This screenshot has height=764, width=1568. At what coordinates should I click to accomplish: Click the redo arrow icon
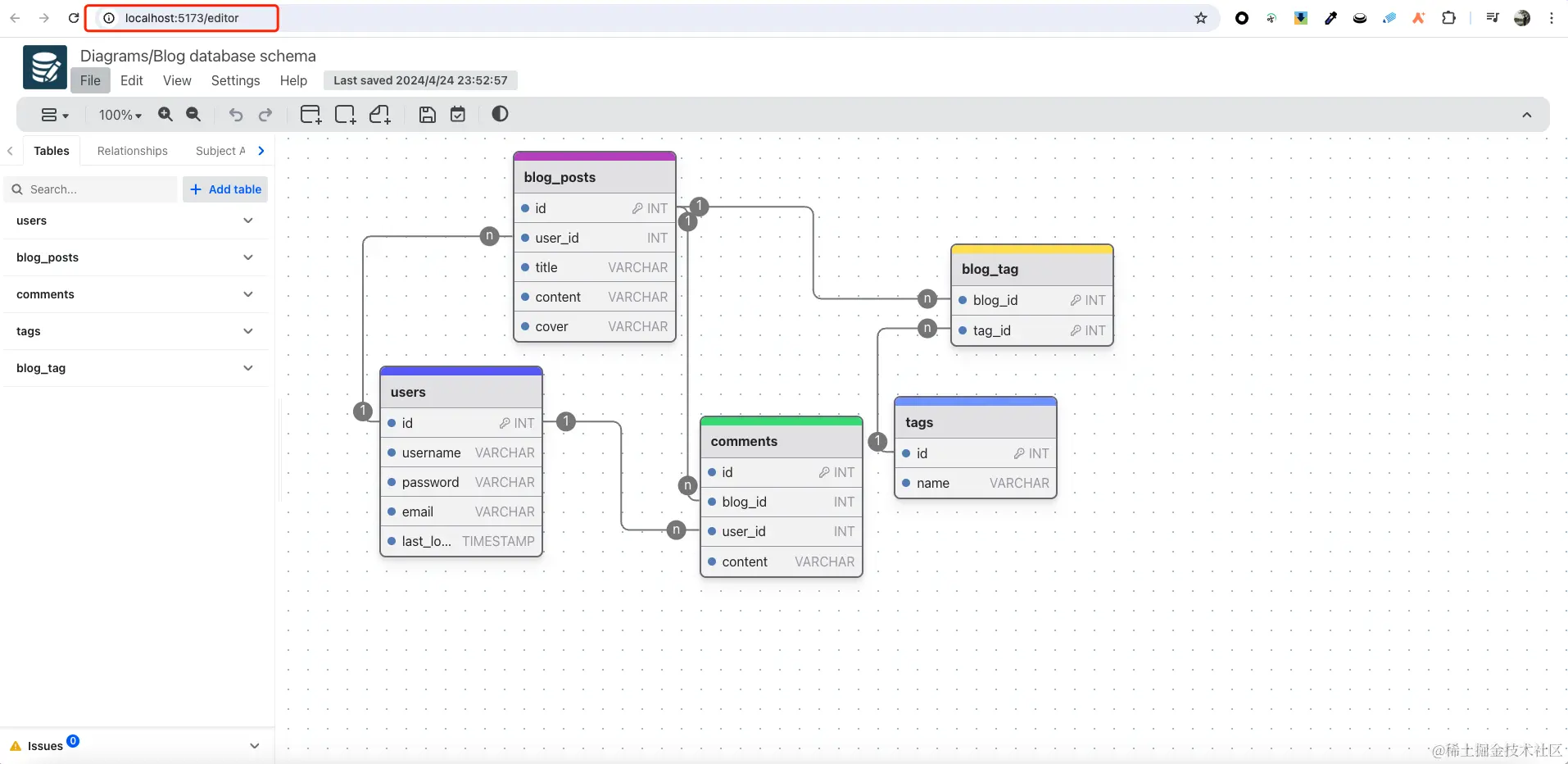[265, 115]
